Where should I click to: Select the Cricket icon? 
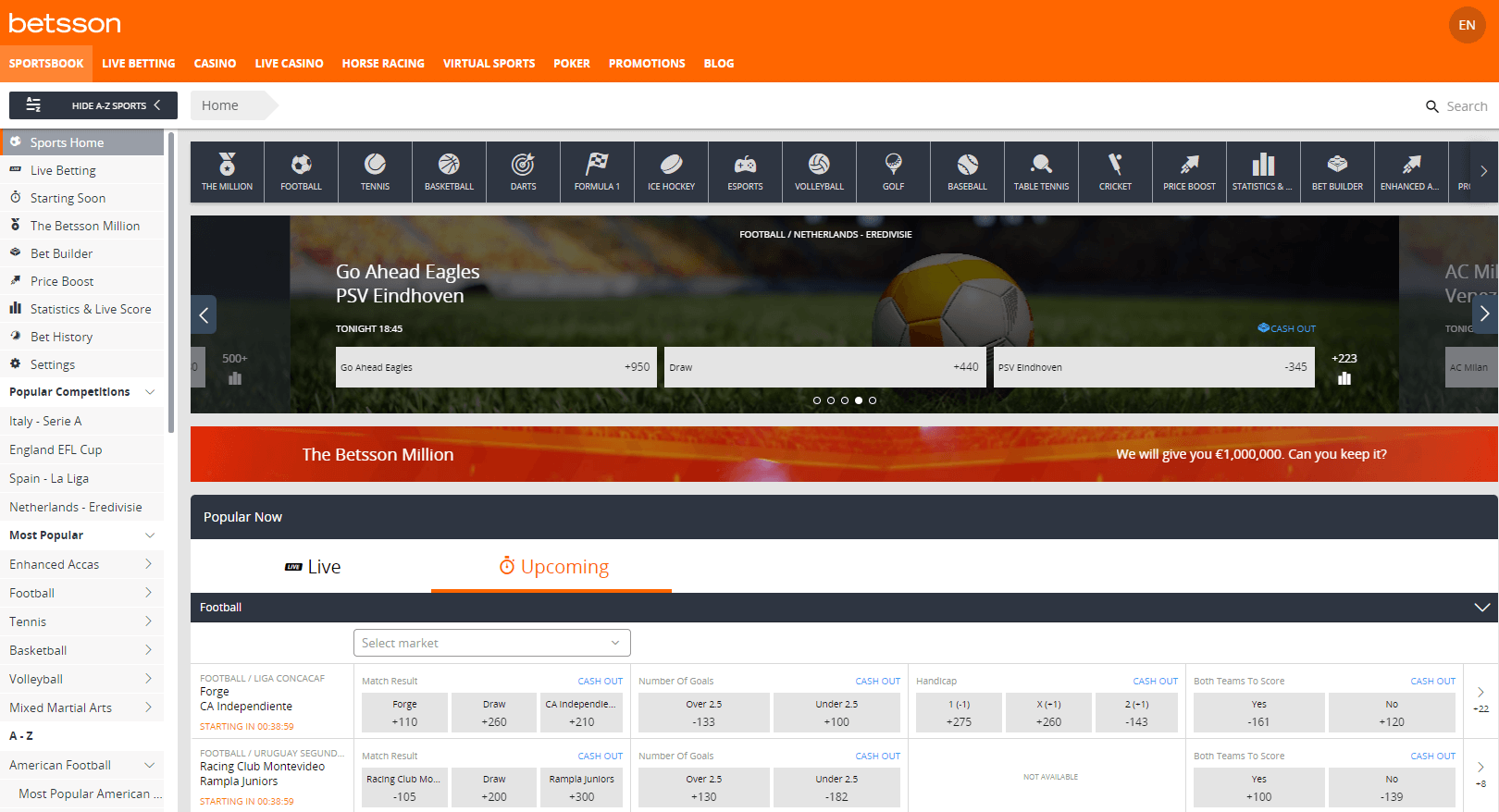pos(1115,172)
